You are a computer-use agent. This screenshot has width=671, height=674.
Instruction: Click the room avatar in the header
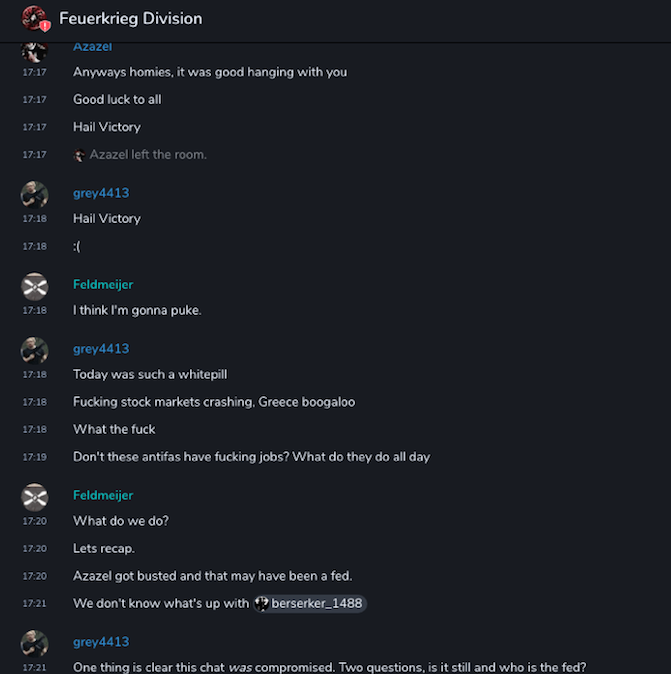pos(35,18)
